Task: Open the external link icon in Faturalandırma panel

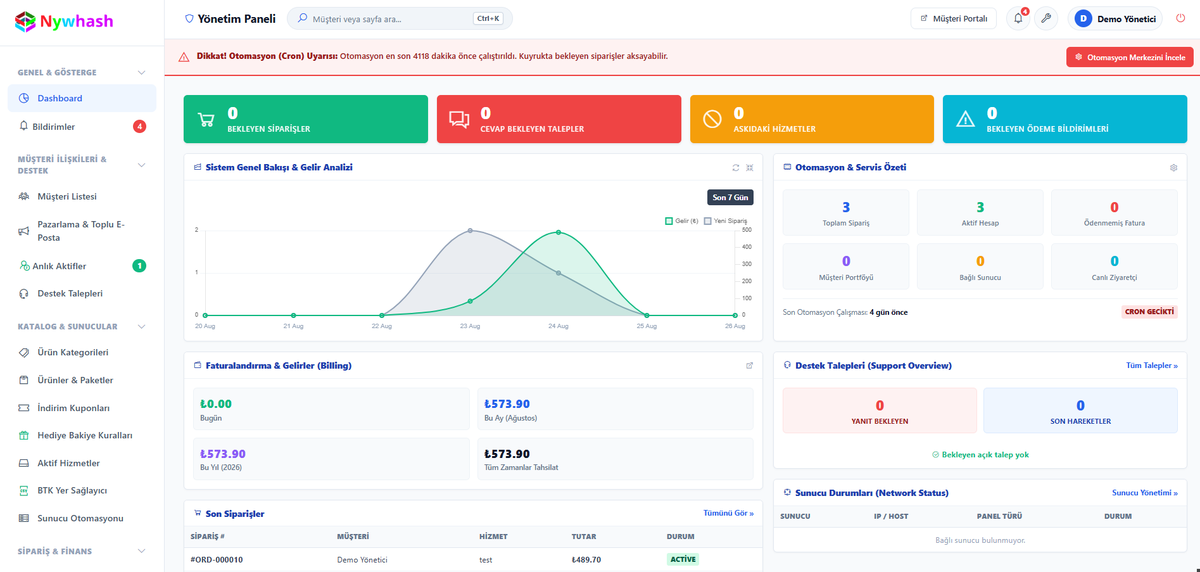Action: pyautogui.click(x=750, y=365)
